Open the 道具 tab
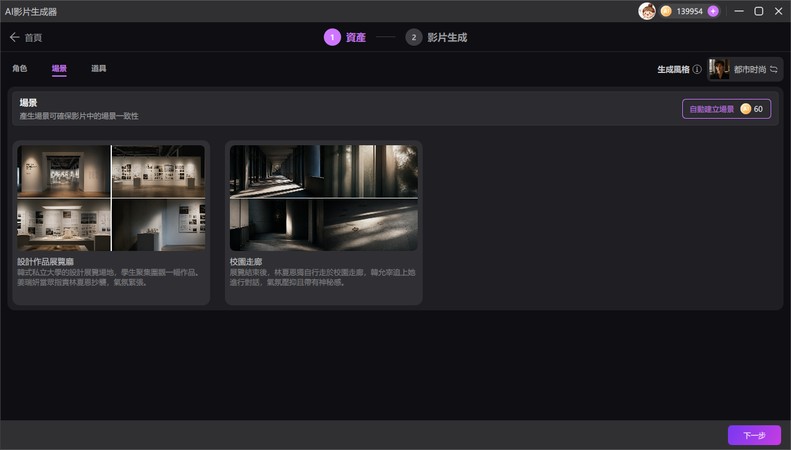The image size is (791, 450). pyautogui.click(x=98, y=68)
